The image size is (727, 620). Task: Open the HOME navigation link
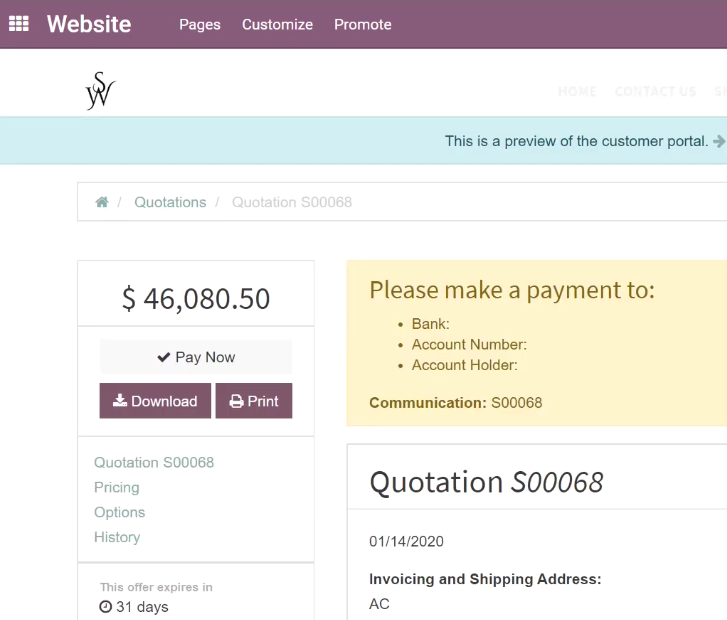click(577, 91)
